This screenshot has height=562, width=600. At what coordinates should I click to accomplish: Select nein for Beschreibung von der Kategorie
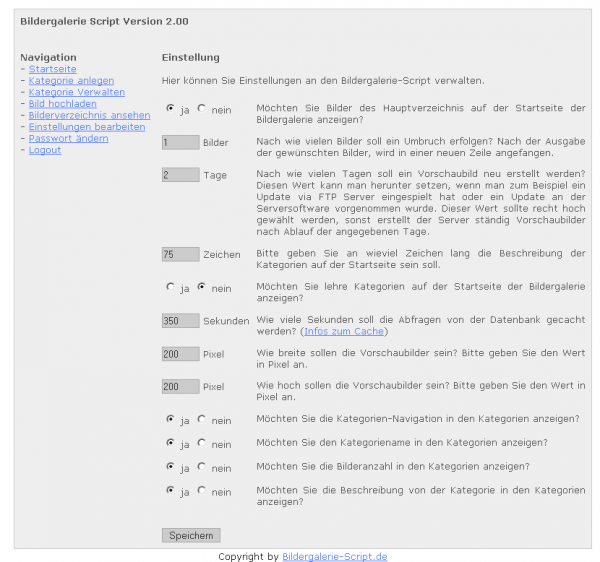click(202, 490)
